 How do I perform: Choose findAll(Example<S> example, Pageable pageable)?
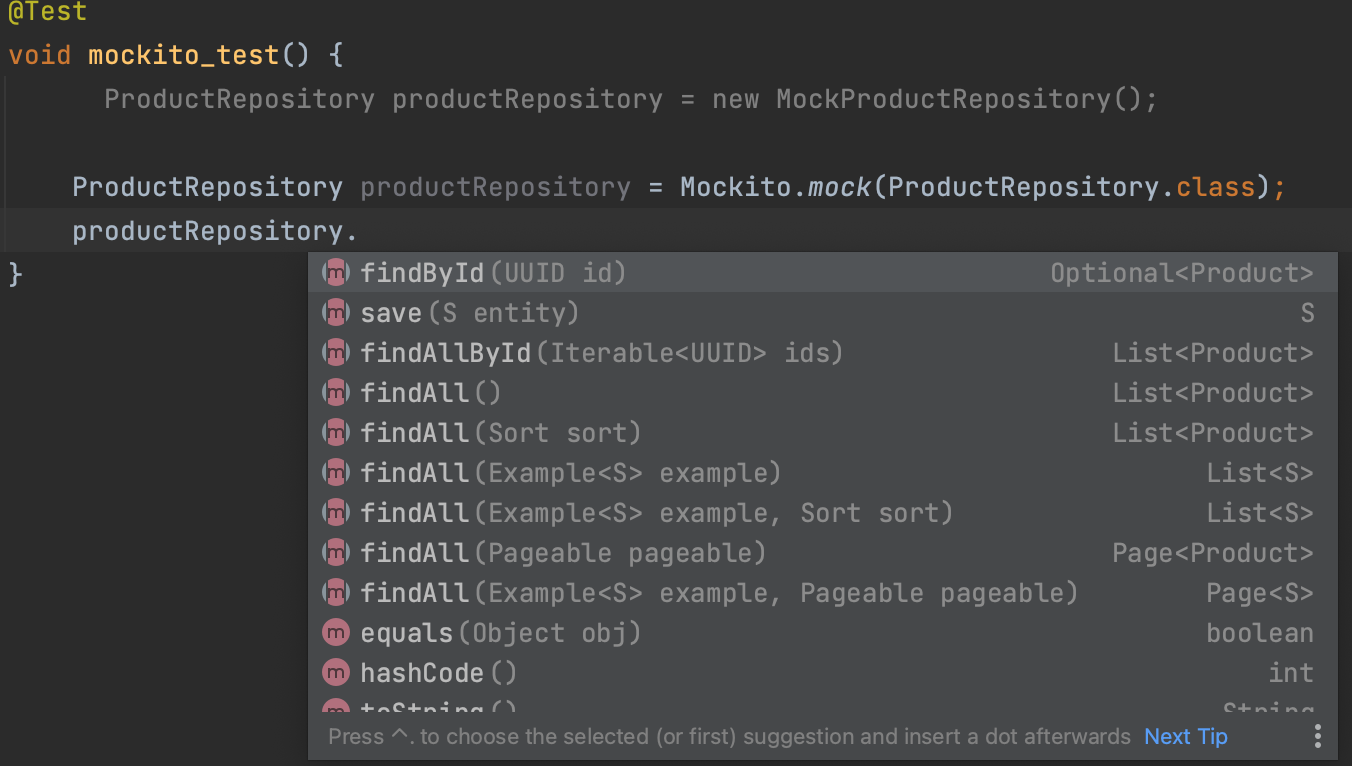(x=822, y=593)
